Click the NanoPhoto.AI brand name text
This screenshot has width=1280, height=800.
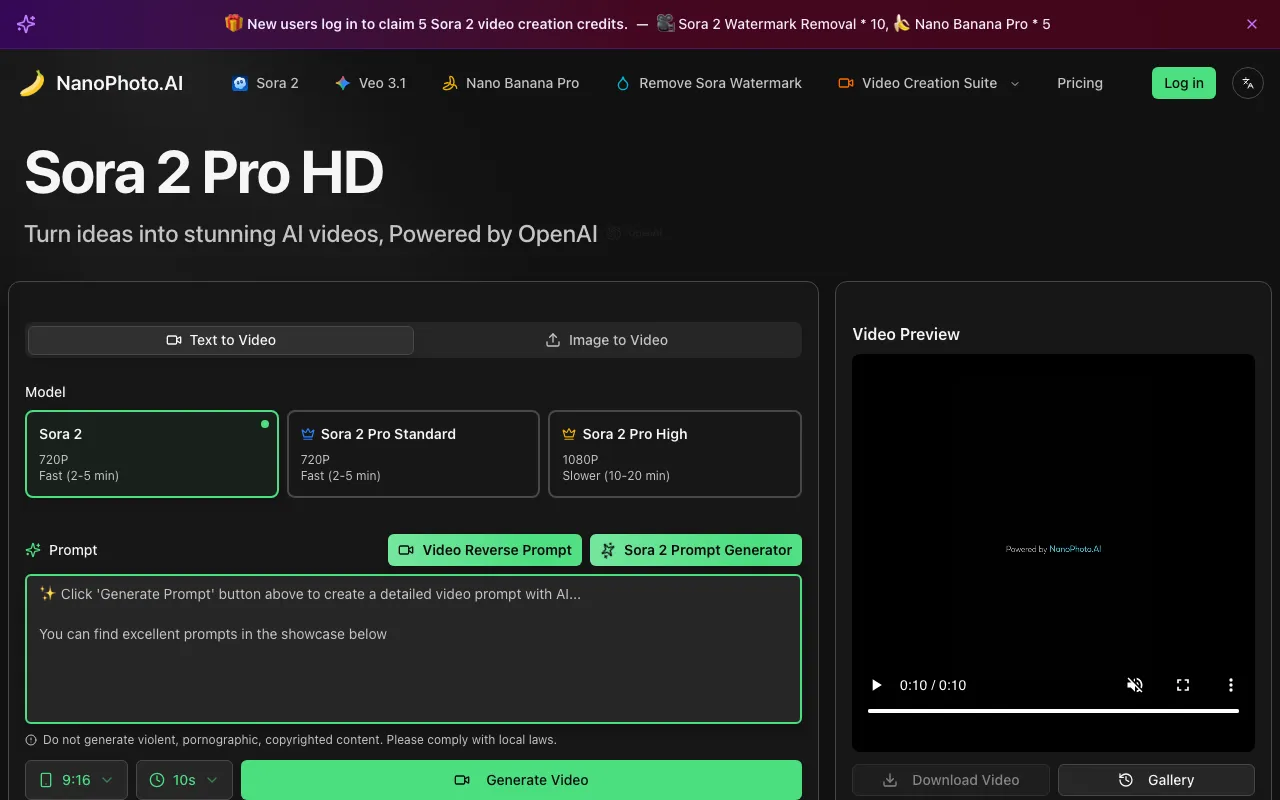point(119,83)
